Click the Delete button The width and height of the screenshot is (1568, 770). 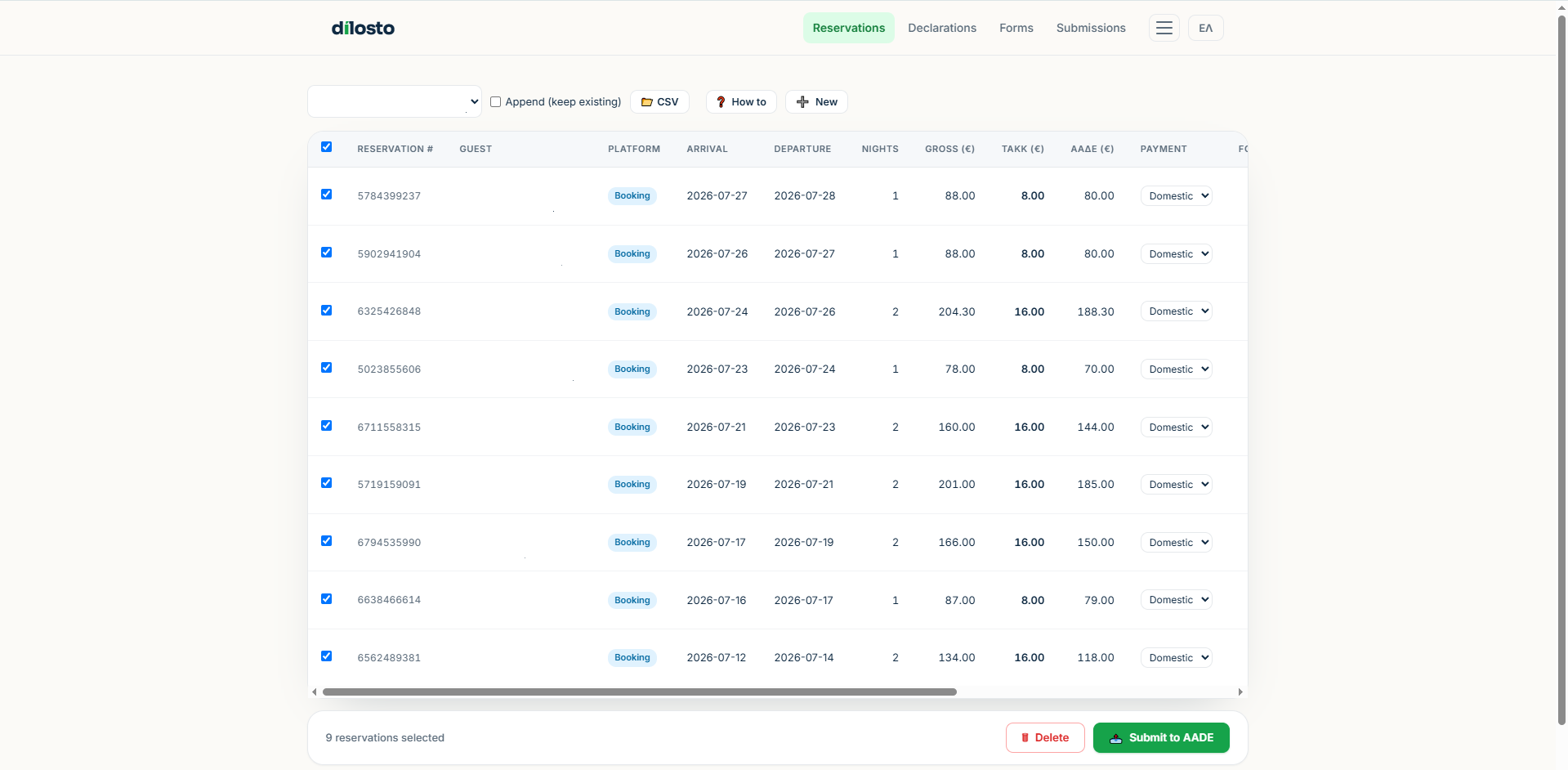point(1045,737)
